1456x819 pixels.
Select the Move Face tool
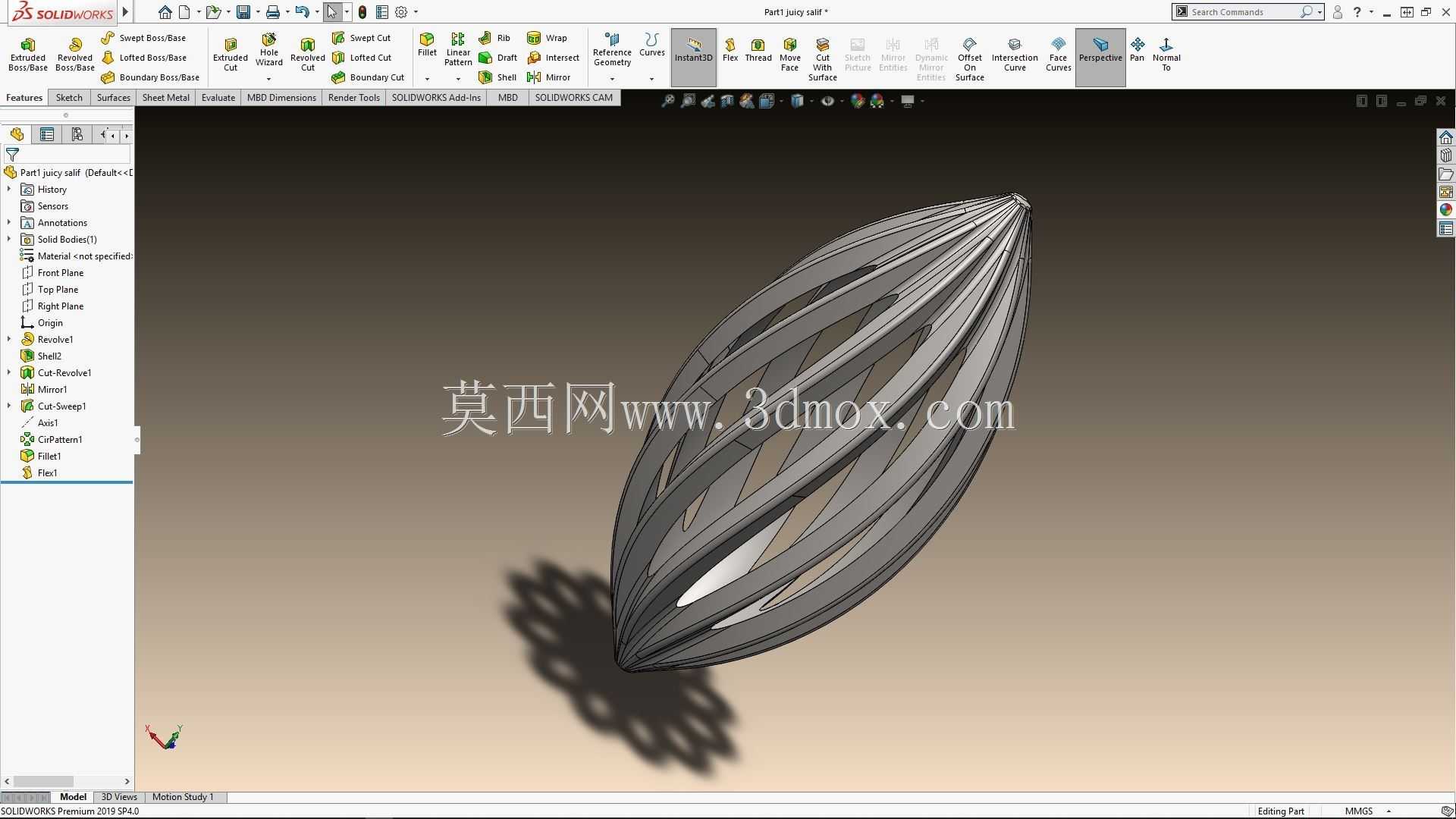pyautogui.click(x=789, y=55)
